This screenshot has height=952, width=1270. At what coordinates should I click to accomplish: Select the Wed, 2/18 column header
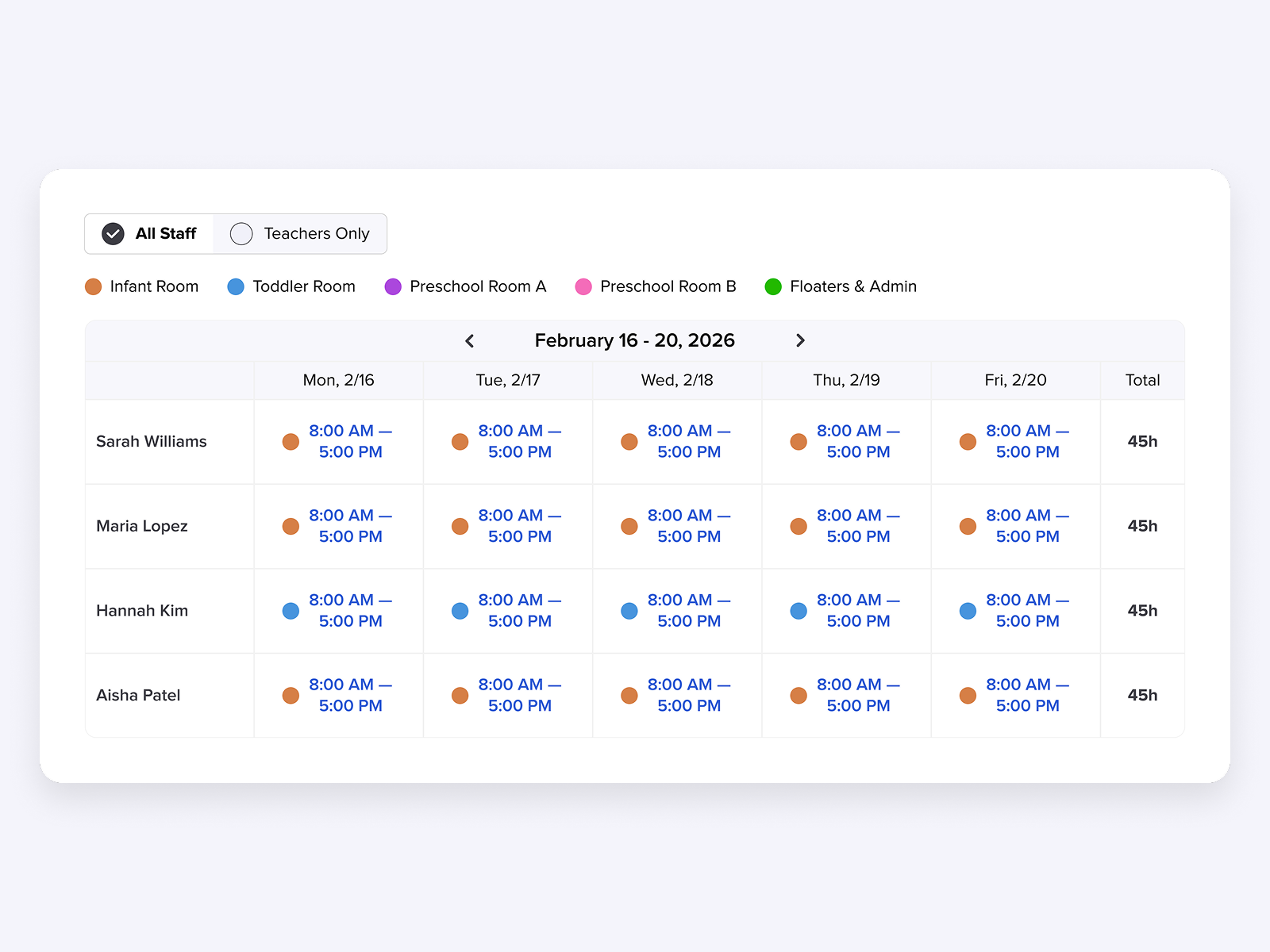click(677, 380)
